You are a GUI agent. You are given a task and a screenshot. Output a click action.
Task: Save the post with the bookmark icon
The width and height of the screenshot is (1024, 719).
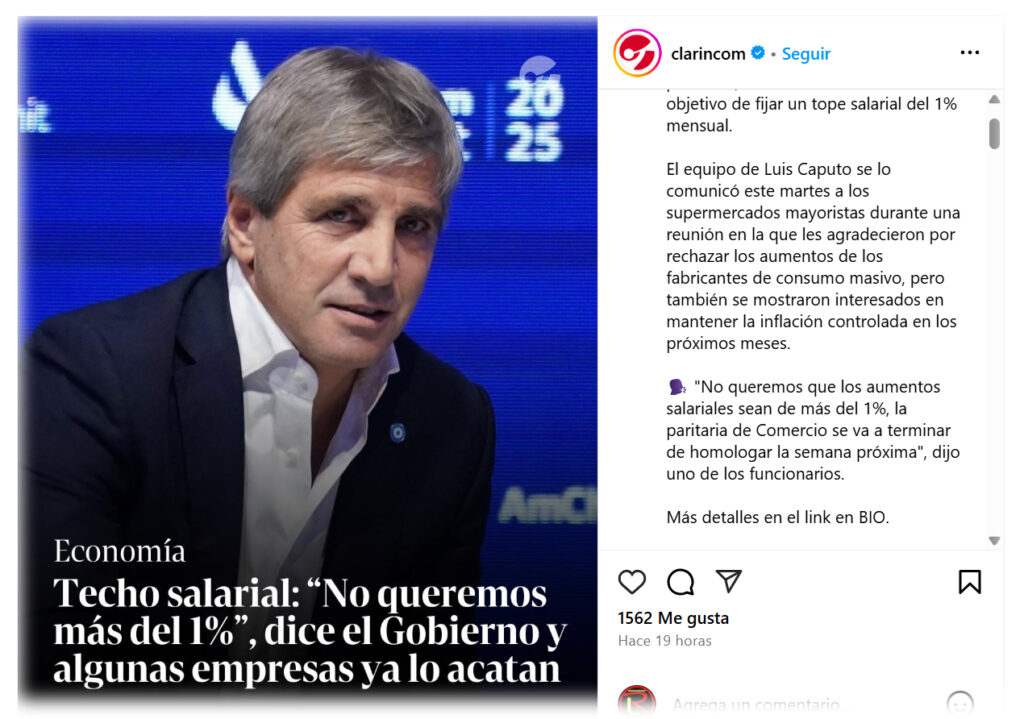[969, 581]
